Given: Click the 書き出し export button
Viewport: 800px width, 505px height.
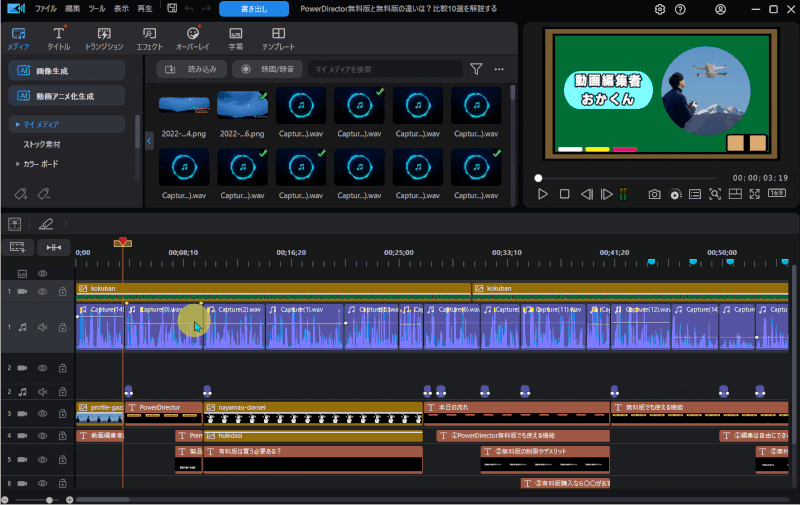Looking at the screenshot, I should (x=254, y=9).
